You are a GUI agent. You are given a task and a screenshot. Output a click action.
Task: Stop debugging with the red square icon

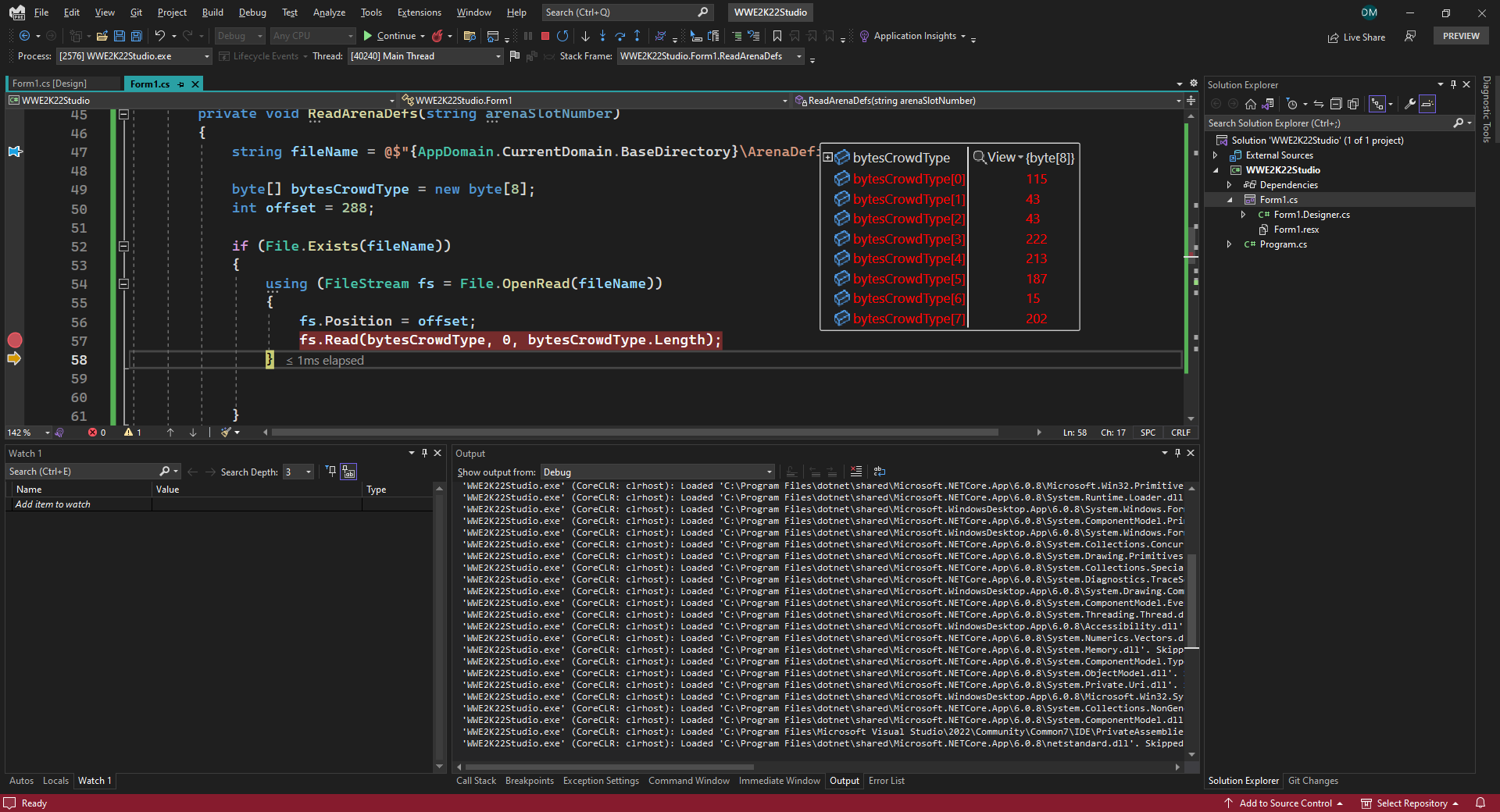[545, 36]
